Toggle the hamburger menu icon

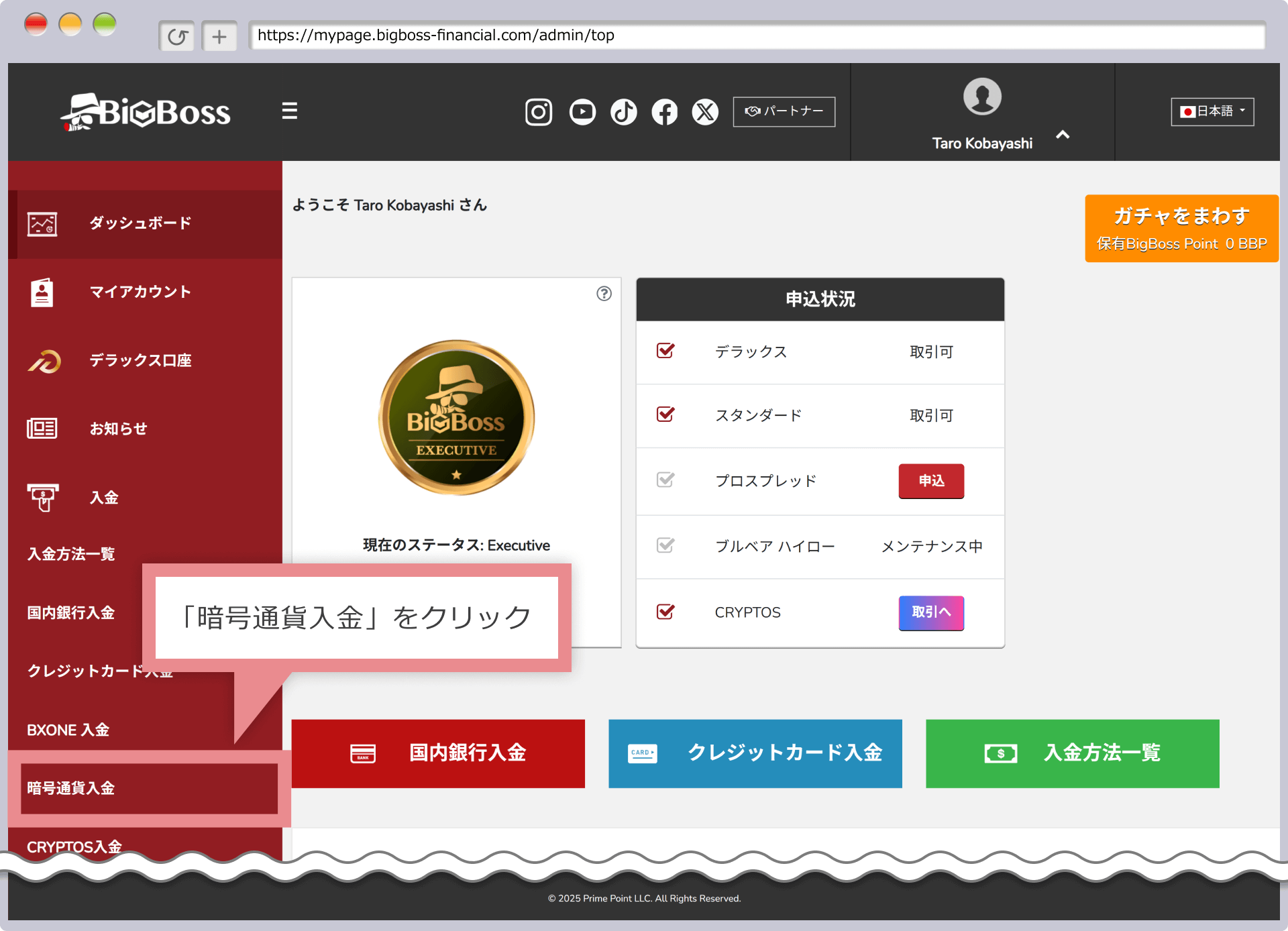click(x=289, y=111)
